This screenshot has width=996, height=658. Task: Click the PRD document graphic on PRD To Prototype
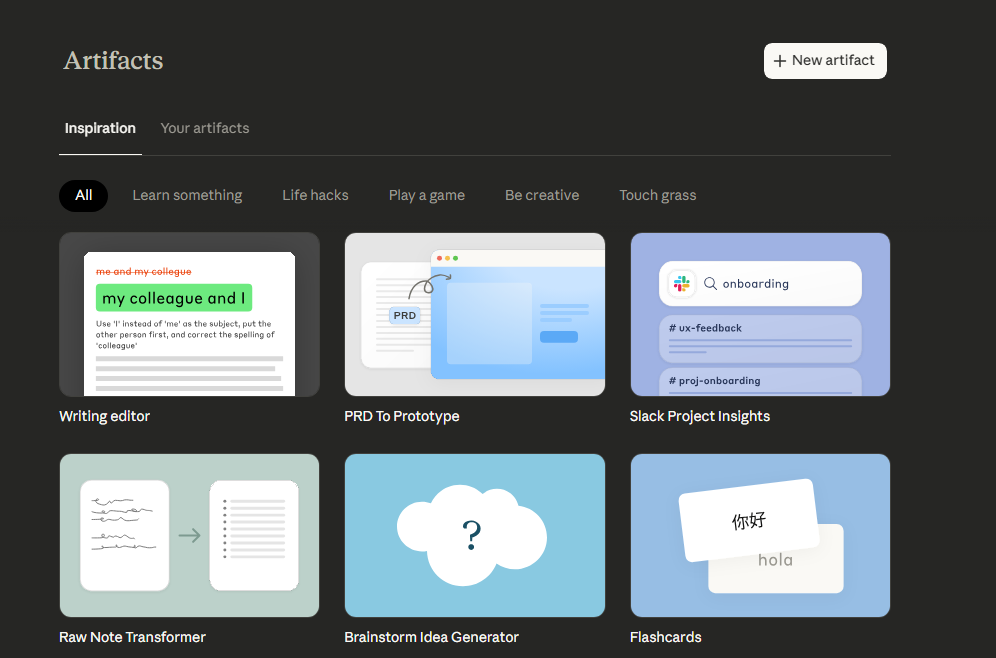(404, 315)
